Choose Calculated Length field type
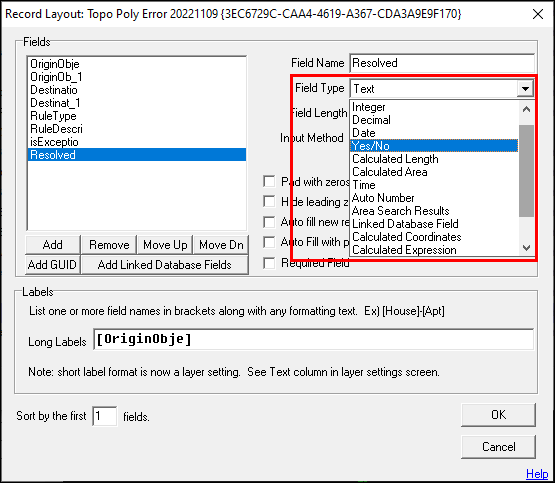This screenshot has width=555, height=483. (434, 159)
